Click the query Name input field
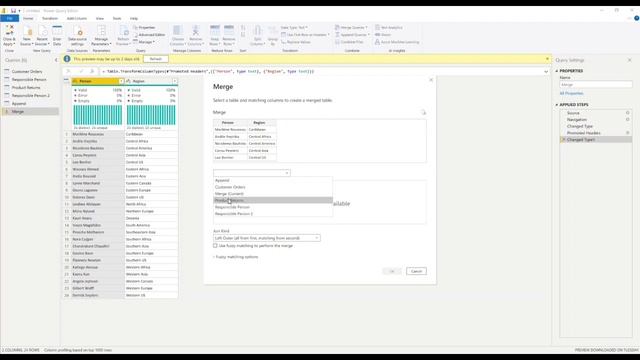 [596, 84]
